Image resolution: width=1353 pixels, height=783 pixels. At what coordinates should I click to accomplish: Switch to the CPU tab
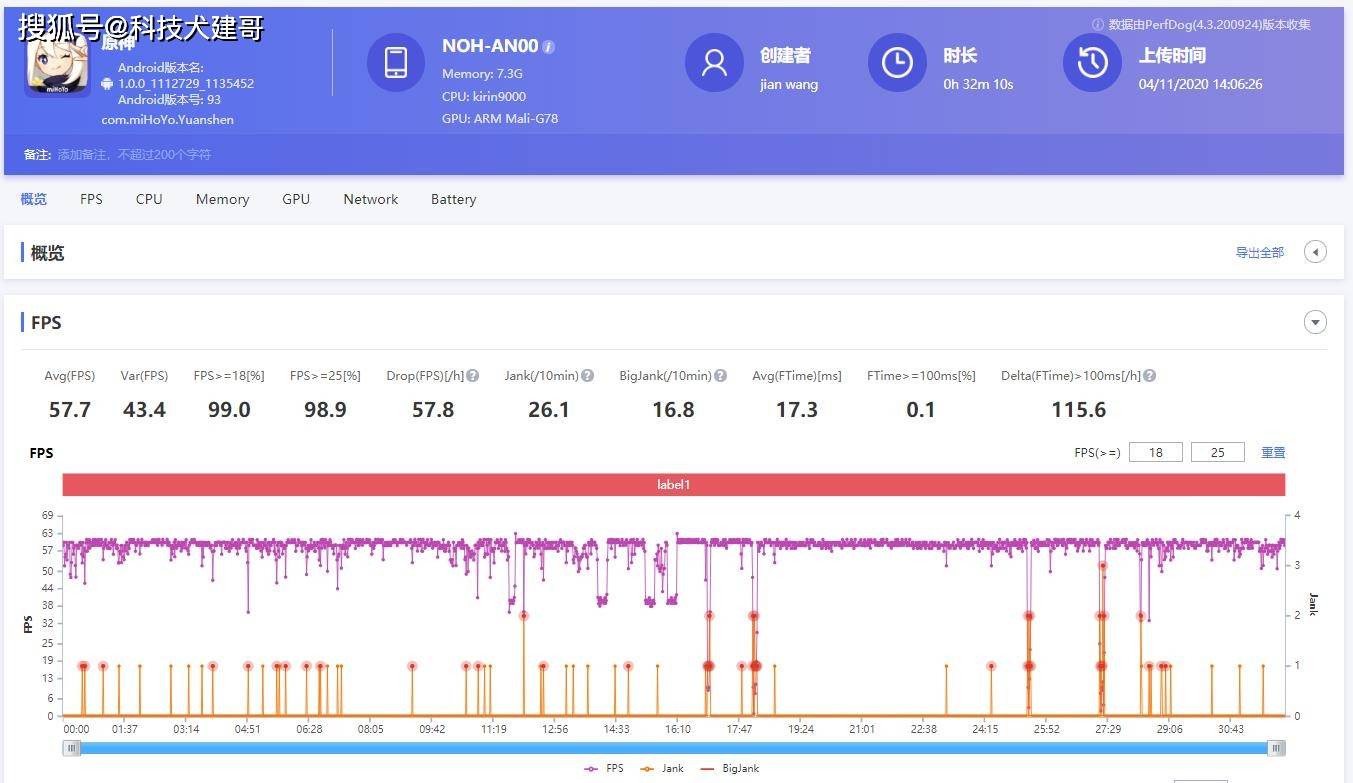point(149,199)
